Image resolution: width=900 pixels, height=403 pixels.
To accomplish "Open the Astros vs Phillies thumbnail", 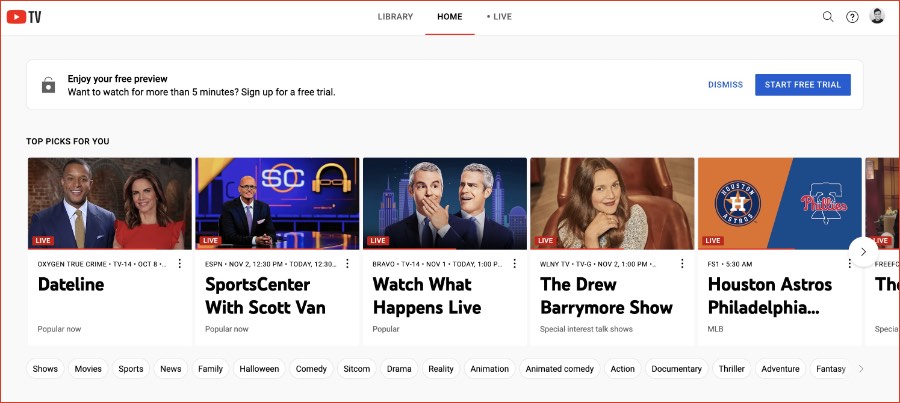I will [780, 203].
